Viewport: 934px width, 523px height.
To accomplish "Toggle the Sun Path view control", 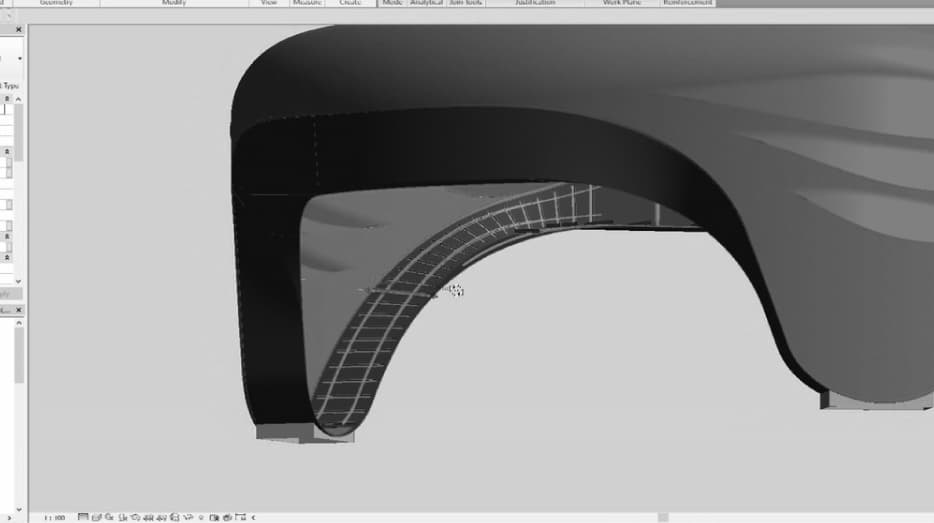I will point(109,517).
